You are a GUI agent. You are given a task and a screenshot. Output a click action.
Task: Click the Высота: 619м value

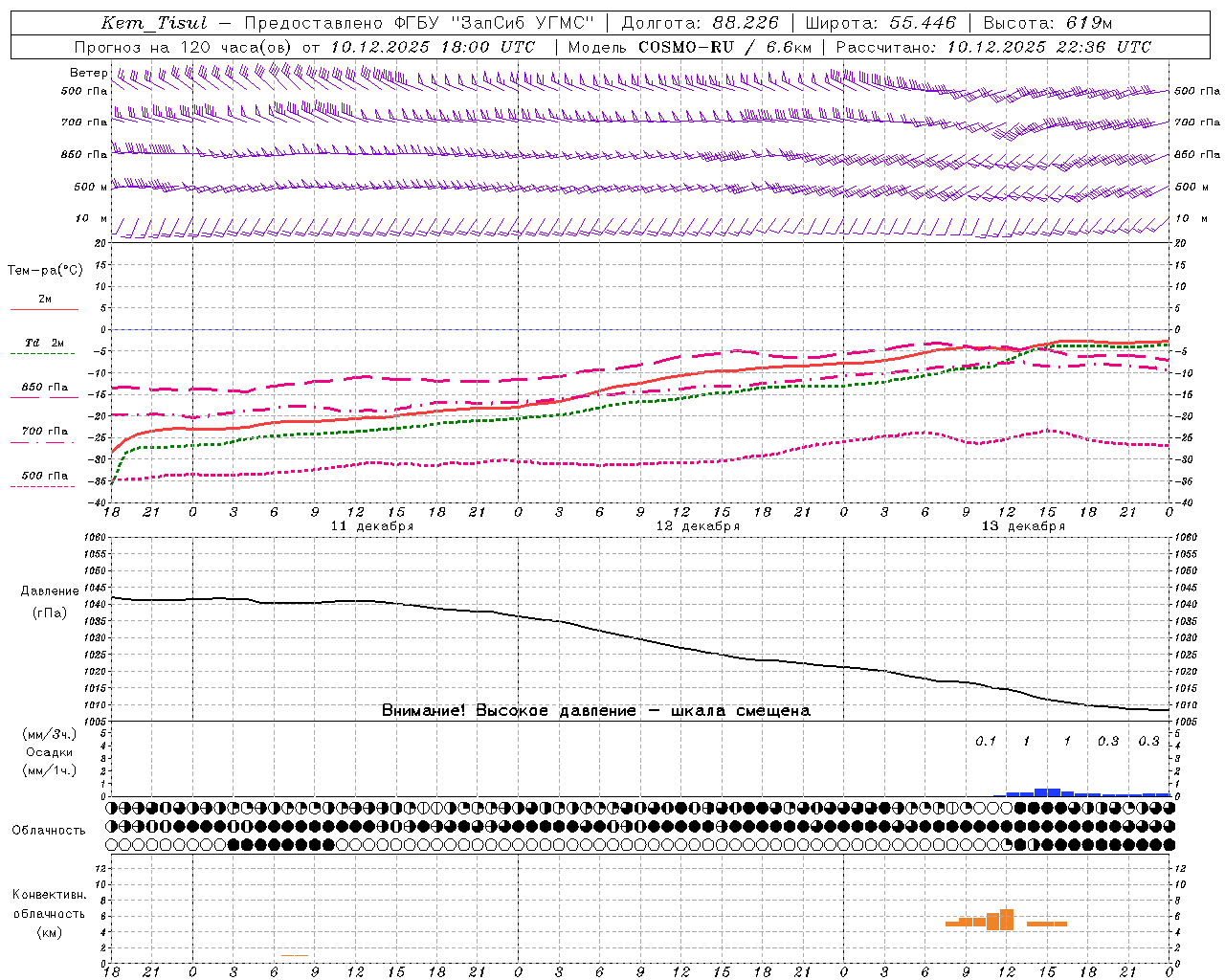point(1048,23)
